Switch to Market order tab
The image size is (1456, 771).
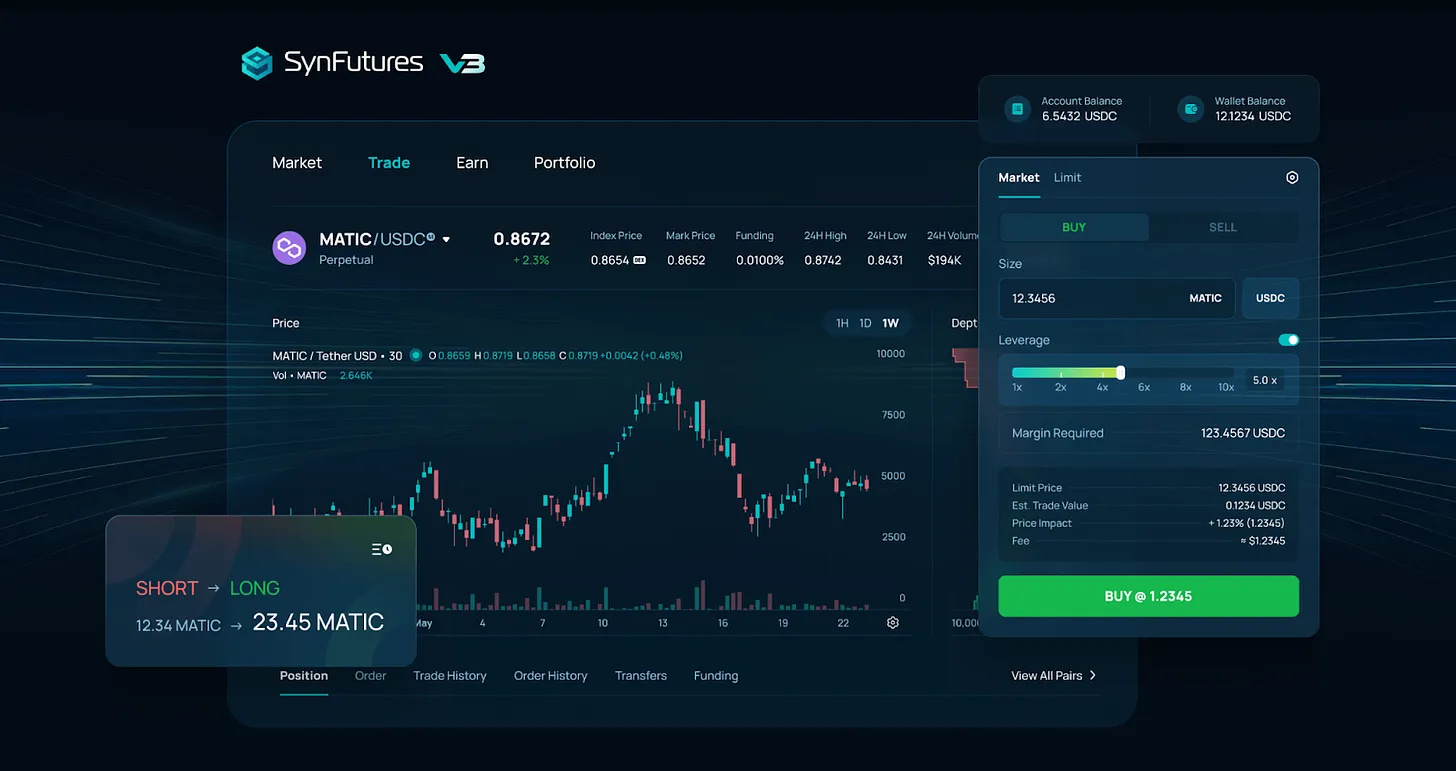(x=1019, y=177)
